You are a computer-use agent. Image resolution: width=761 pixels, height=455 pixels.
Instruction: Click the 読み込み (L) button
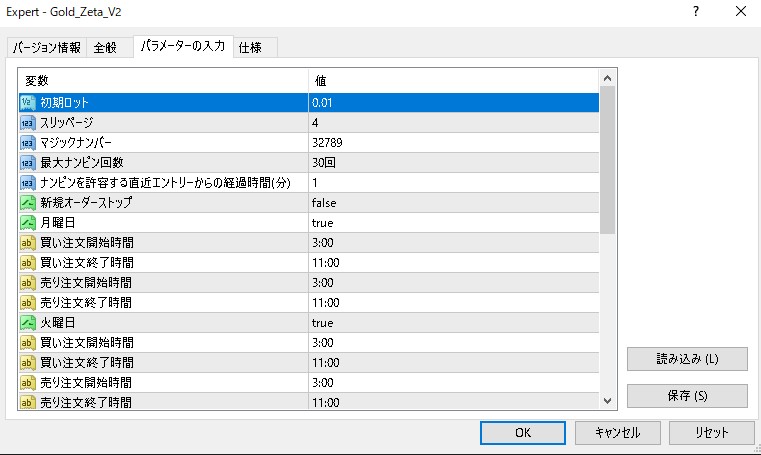click(x=687, y=359)
